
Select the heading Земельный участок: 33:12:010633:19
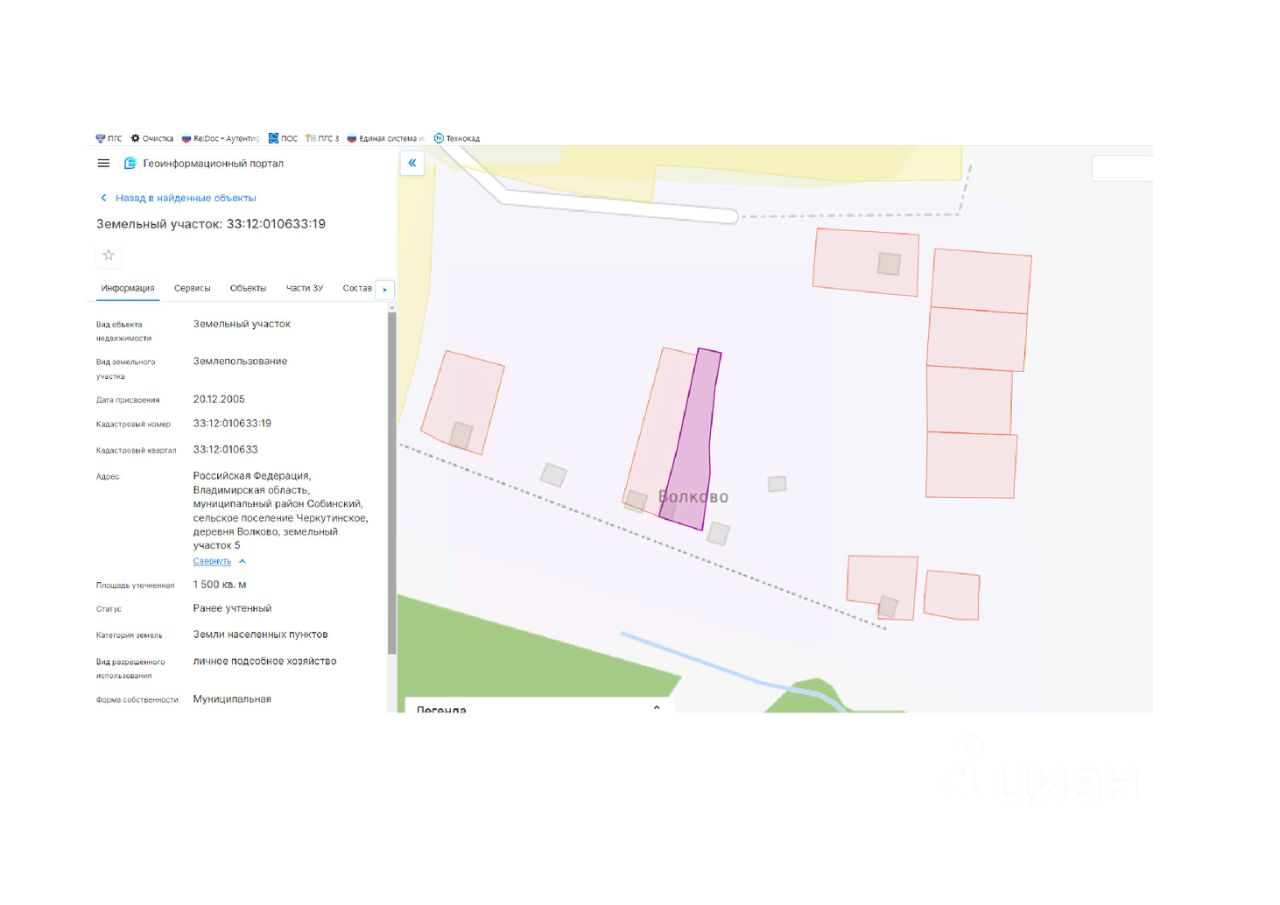[212, 224]
